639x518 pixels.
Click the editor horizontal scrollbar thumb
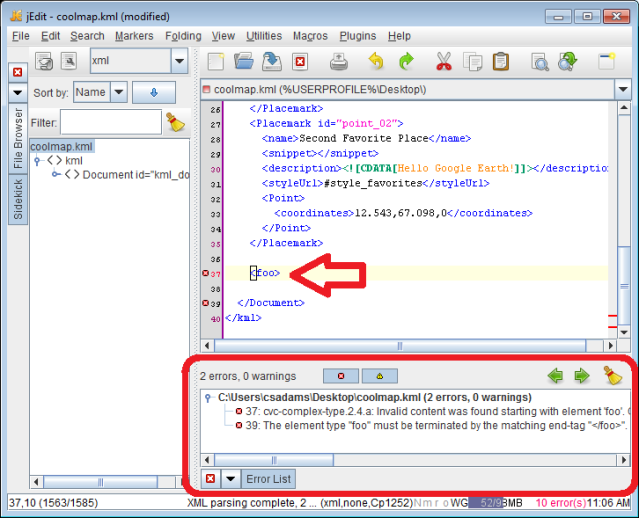[x=400, y=346]
